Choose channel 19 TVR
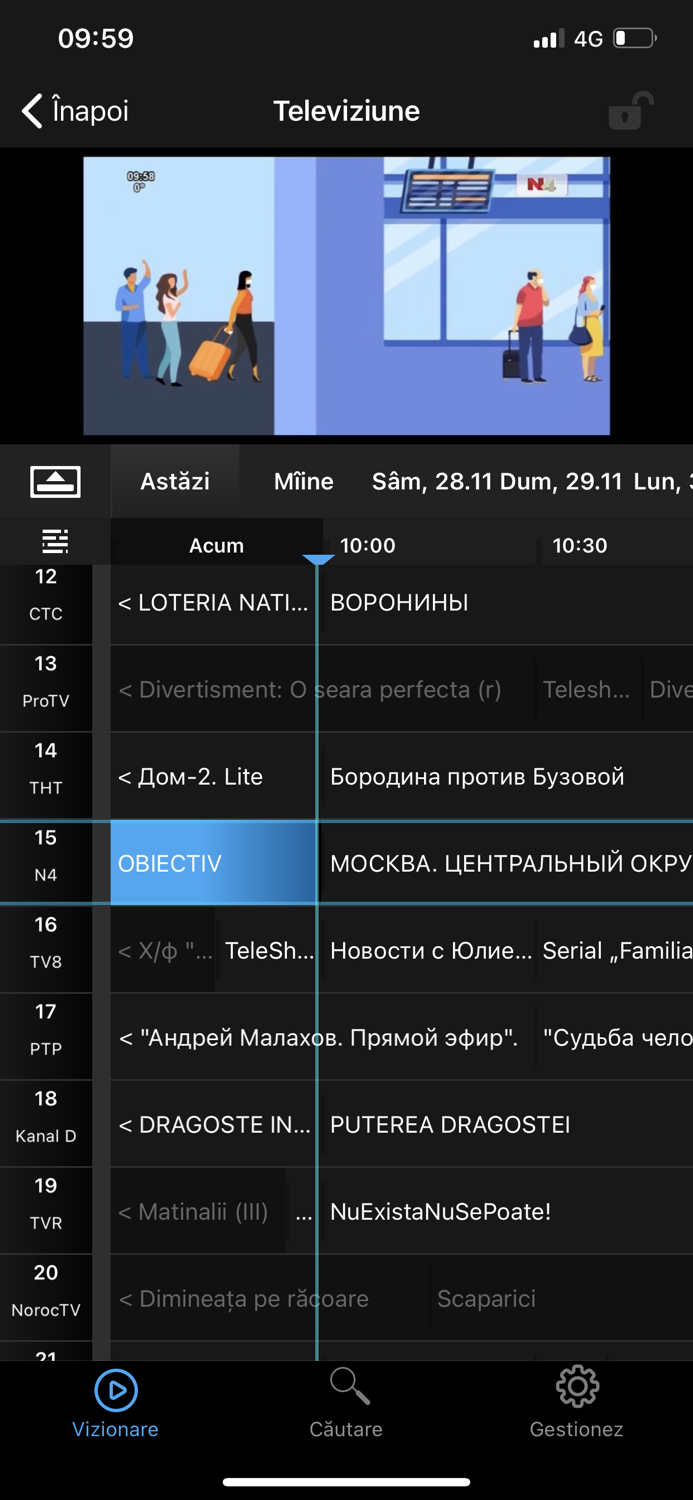The width and height of the screenshot is (693, 1500). [x=46, y=1210]
